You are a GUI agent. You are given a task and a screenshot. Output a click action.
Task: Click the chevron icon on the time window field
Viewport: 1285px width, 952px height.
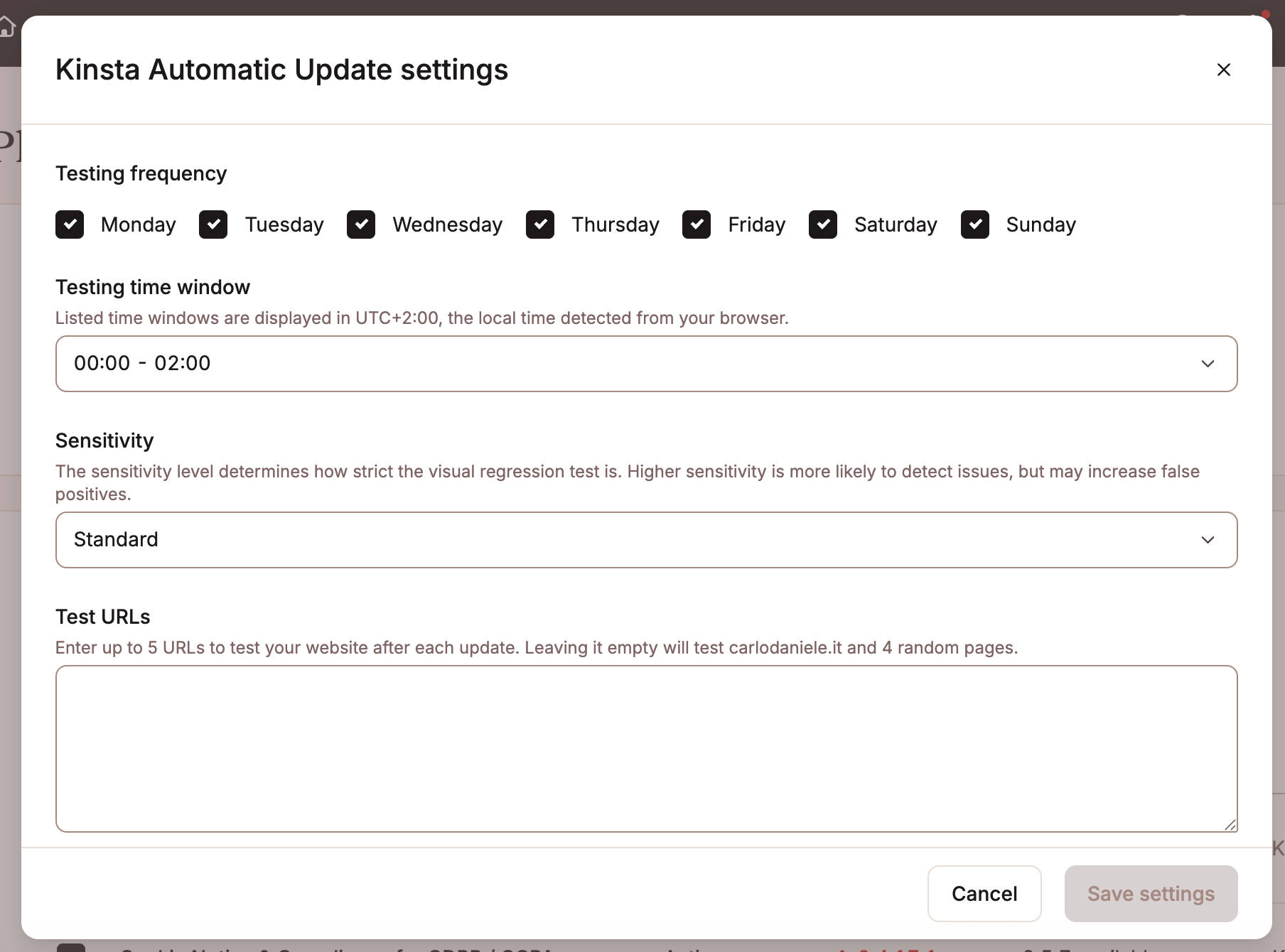coord(1208,363)
